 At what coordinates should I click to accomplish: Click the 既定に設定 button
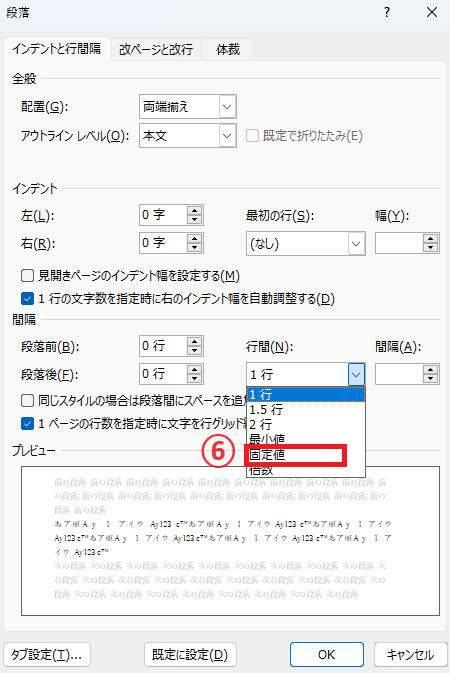(x=190, y=655)
